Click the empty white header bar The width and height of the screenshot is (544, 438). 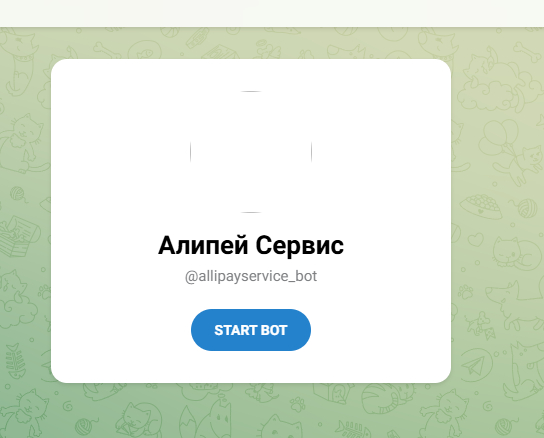pyautogui.click(x=272, y=13)
